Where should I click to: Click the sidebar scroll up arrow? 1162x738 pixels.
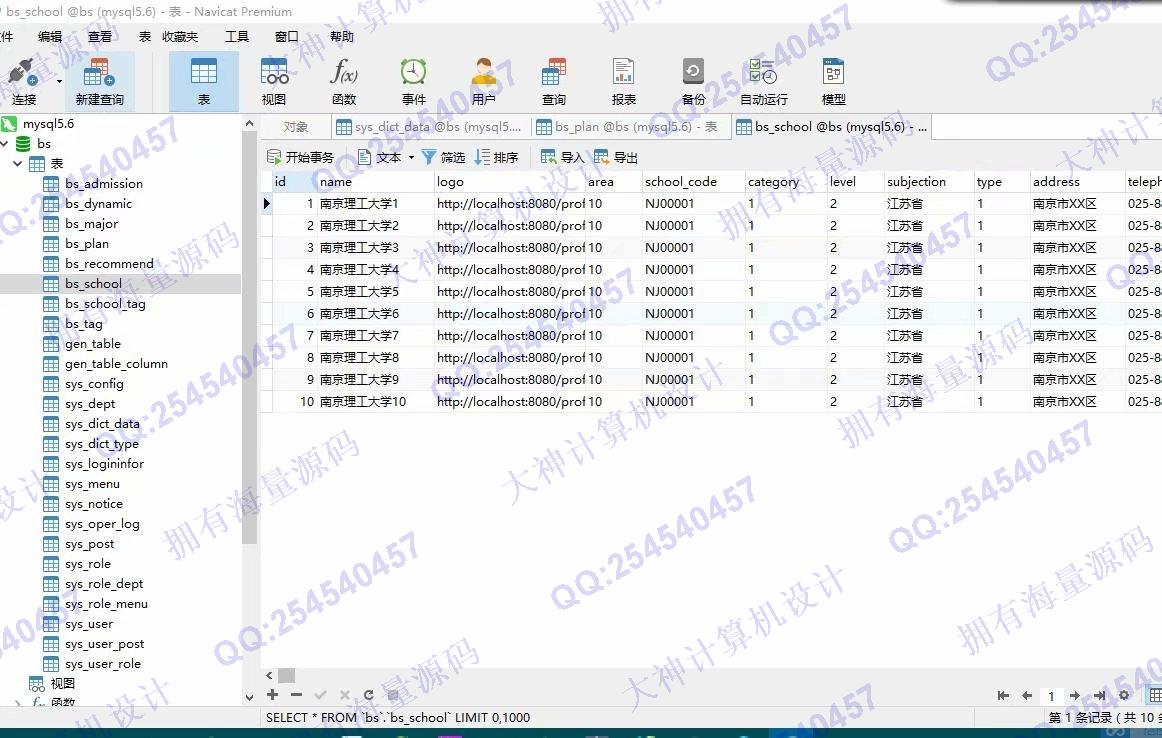[249, 124]
